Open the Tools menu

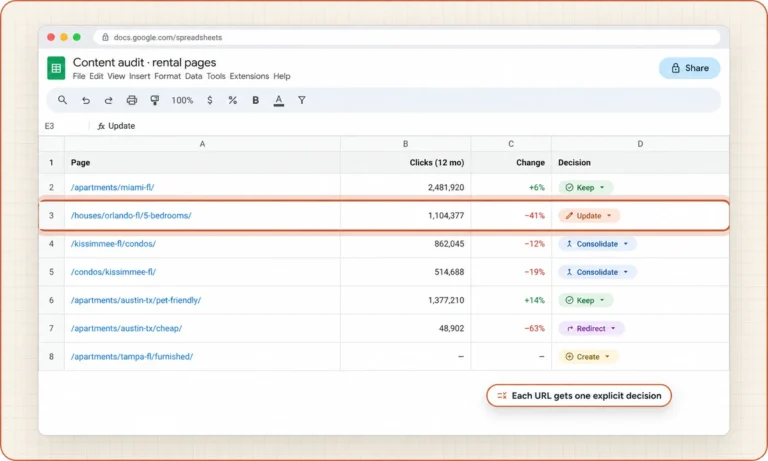click(x=216, y=76)
